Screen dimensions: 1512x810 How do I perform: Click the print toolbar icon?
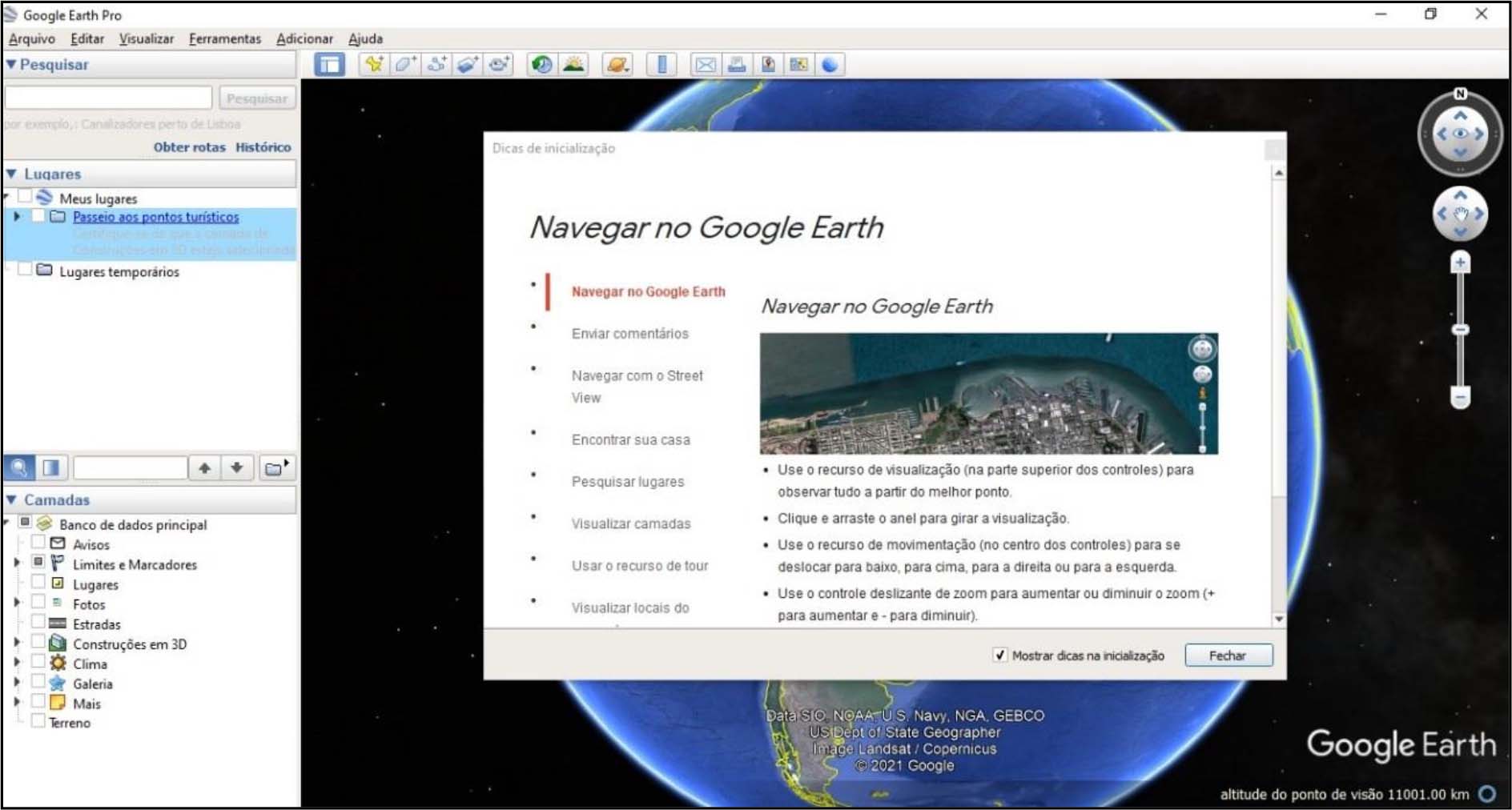737,65
